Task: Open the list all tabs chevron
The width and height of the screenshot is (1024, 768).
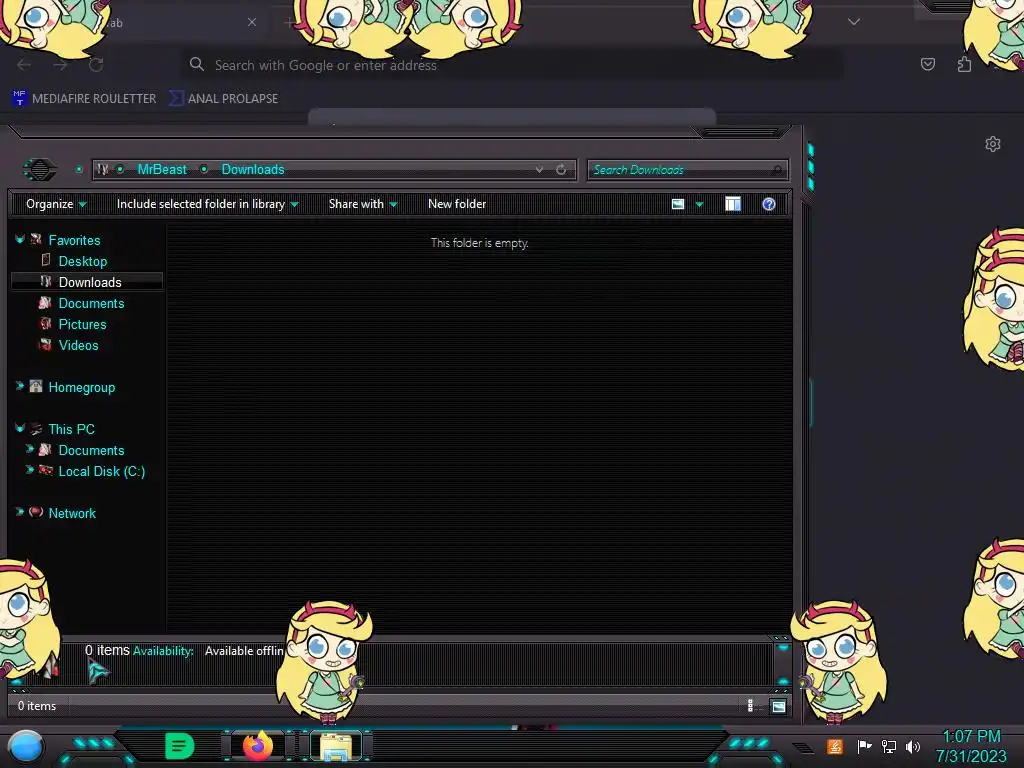Action: (854, 22)
